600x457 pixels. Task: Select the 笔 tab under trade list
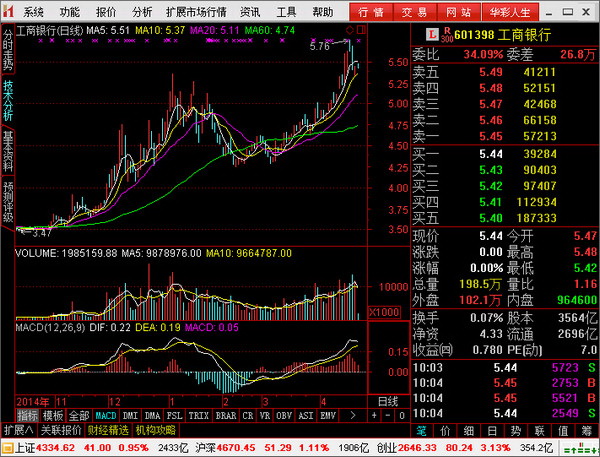[x=421, y=431]
